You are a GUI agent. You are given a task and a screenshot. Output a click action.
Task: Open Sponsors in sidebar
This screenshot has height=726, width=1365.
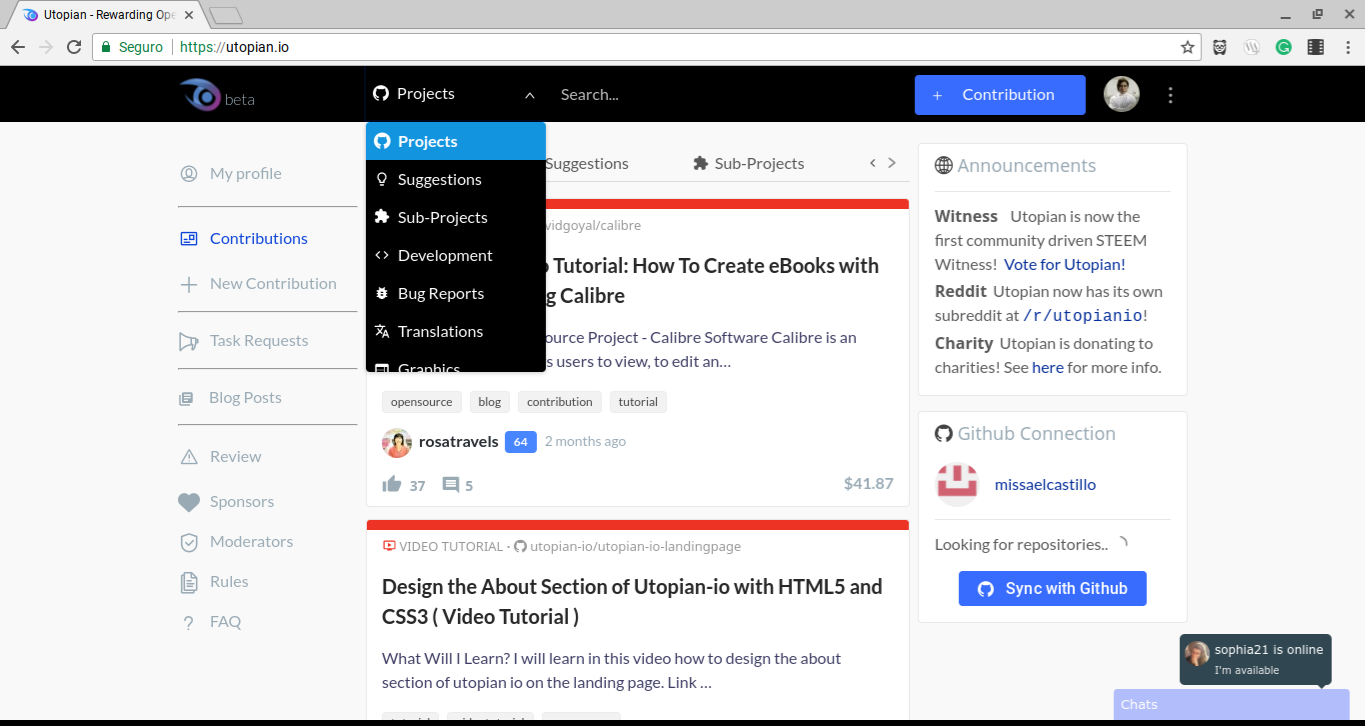[241, 501]
